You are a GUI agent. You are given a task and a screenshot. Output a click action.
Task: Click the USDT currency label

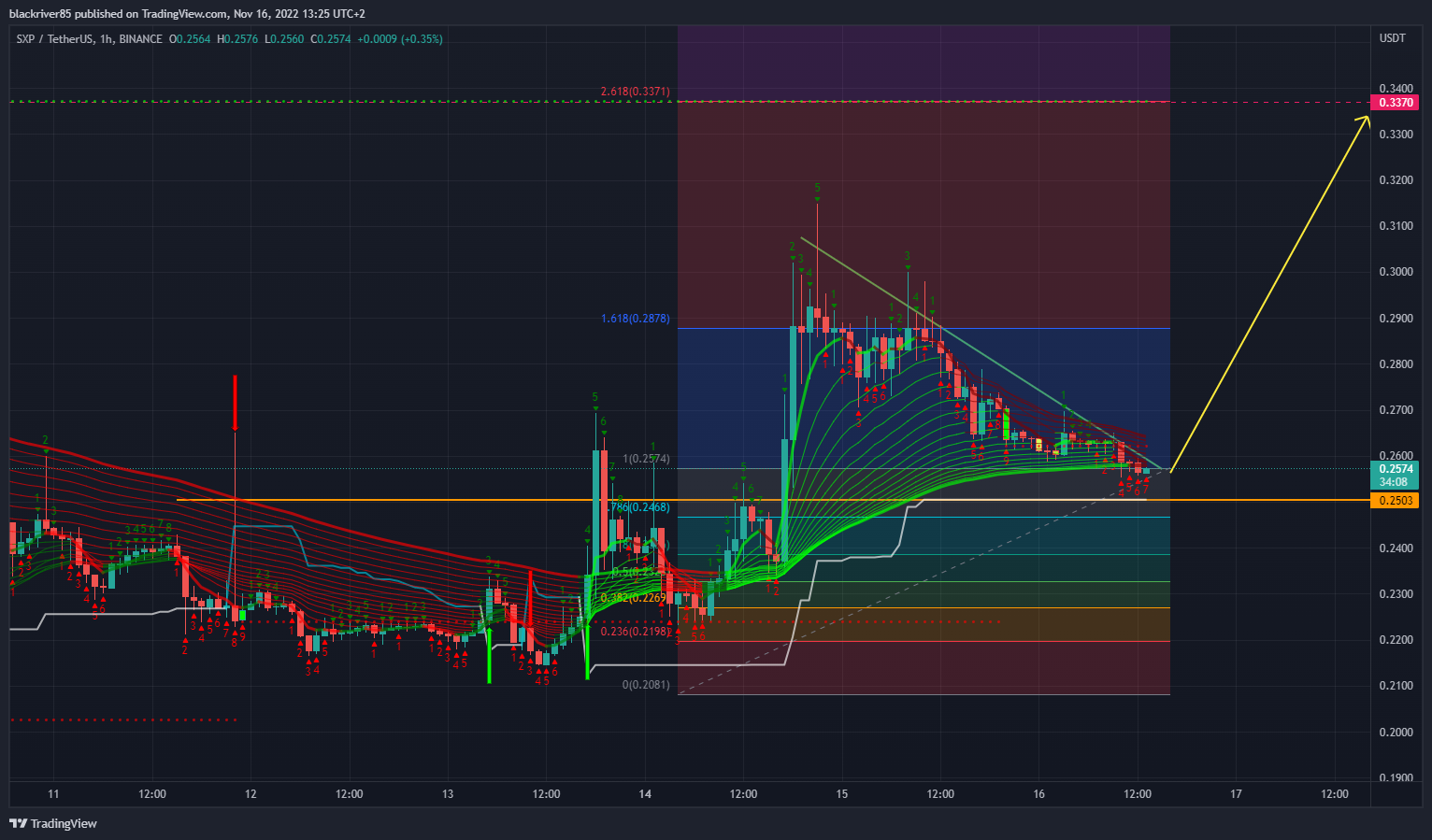pyautogui.click(x=1393, y=38)
